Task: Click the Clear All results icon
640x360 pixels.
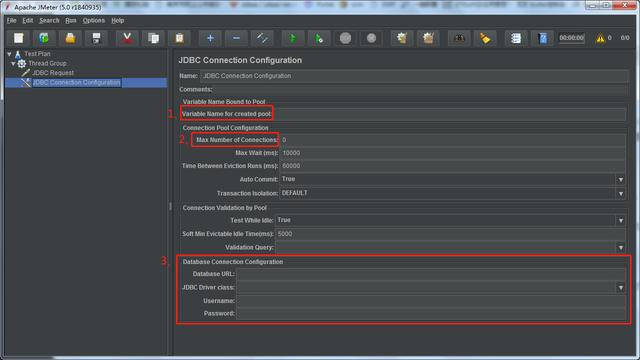Action: [428, 38]
